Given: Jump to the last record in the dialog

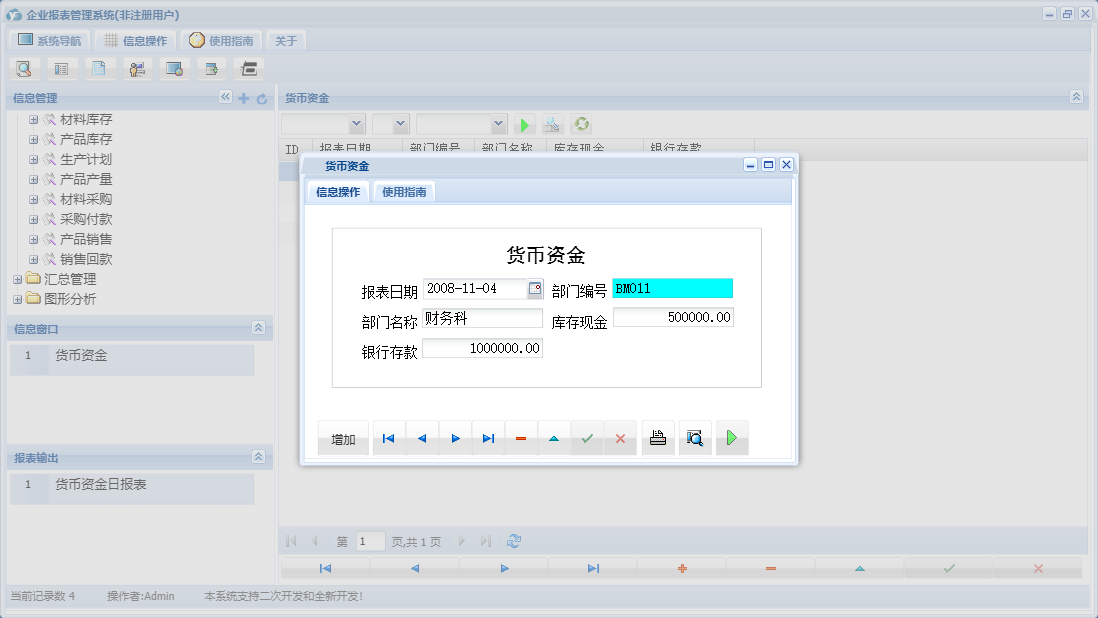Looking at the screenshot, I should click(x=488, y=437).
